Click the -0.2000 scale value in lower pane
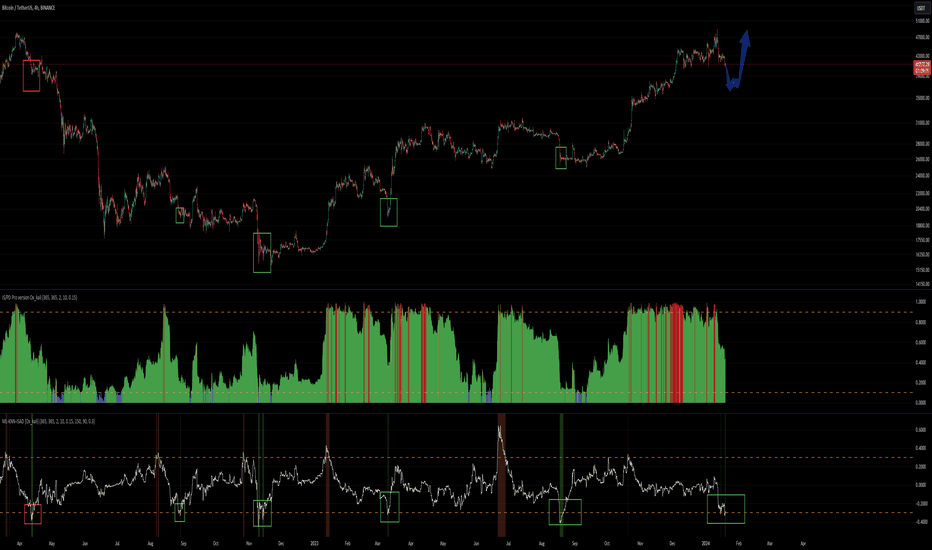Viewport: 932px width, 550px height. 920,504
